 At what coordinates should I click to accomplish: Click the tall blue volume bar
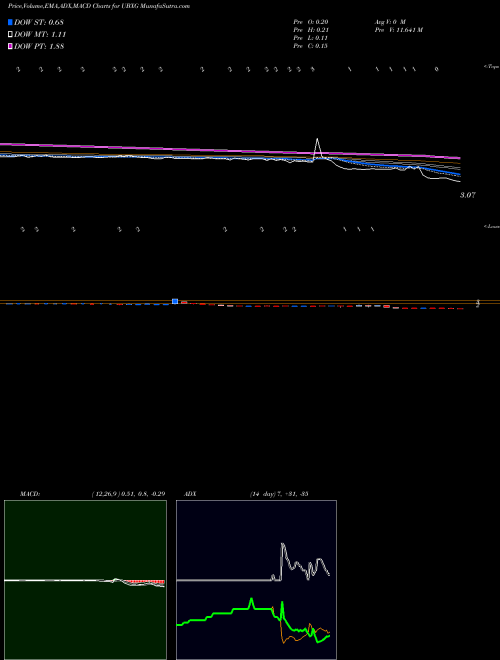click(175, 301)
